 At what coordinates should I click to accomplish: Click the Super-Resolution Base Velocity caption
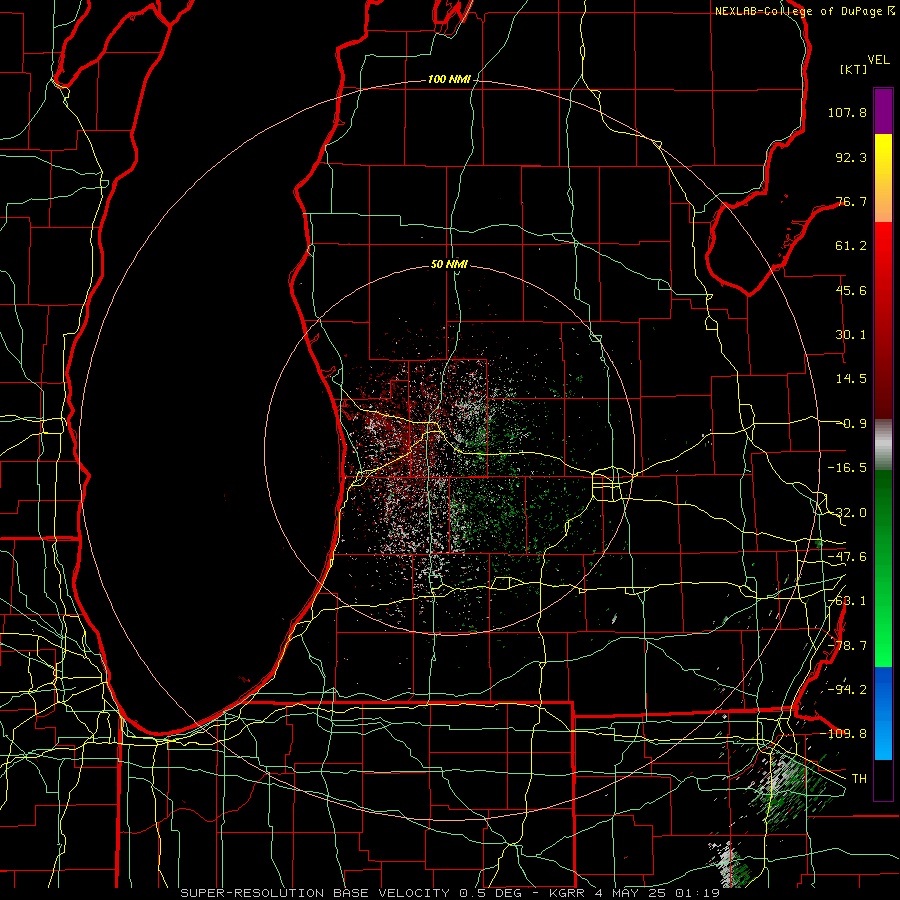point(450,893)
